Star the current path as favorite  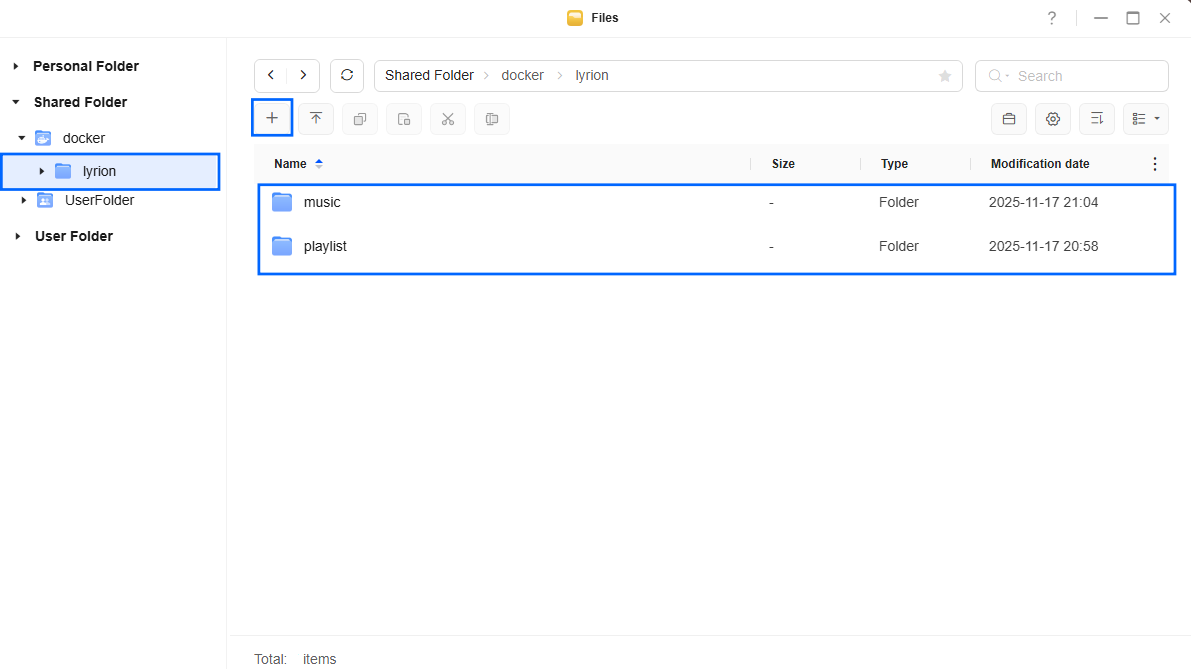click(x=944, y=76)
